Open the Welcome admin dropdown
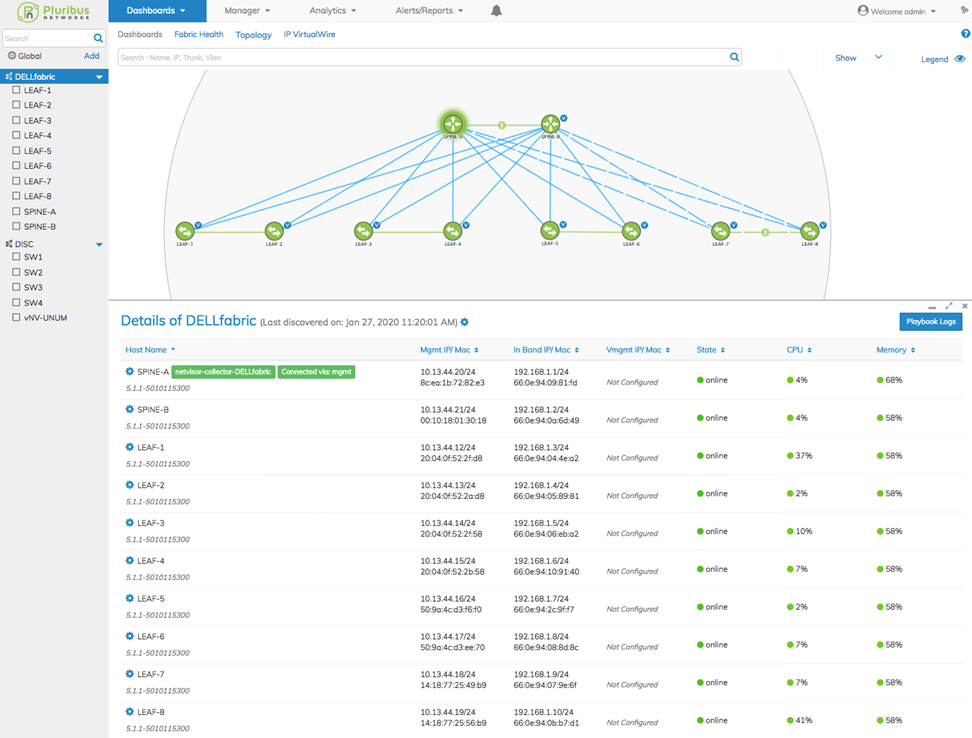972x738 pixels. (897, 11)
